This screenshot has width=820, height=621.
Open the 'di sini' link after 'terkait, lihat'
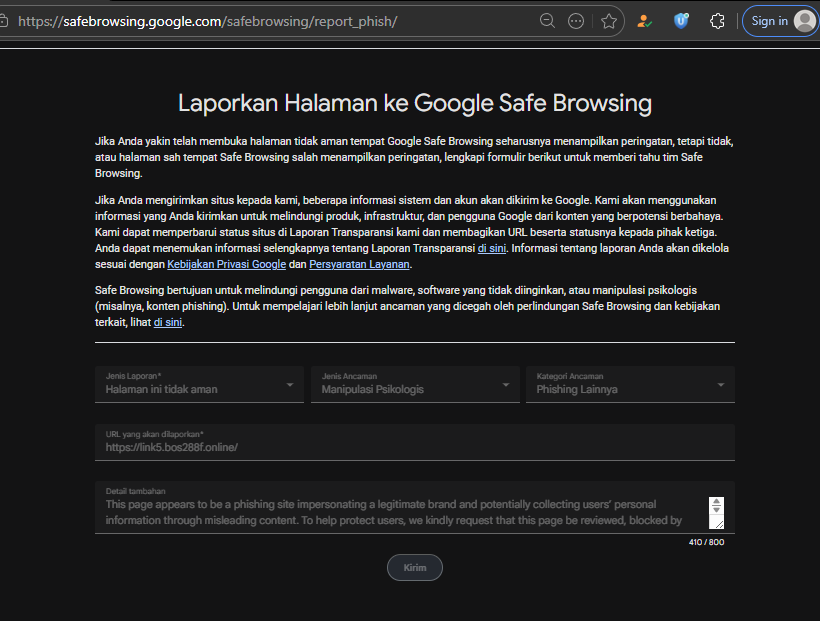click(168, 322)
